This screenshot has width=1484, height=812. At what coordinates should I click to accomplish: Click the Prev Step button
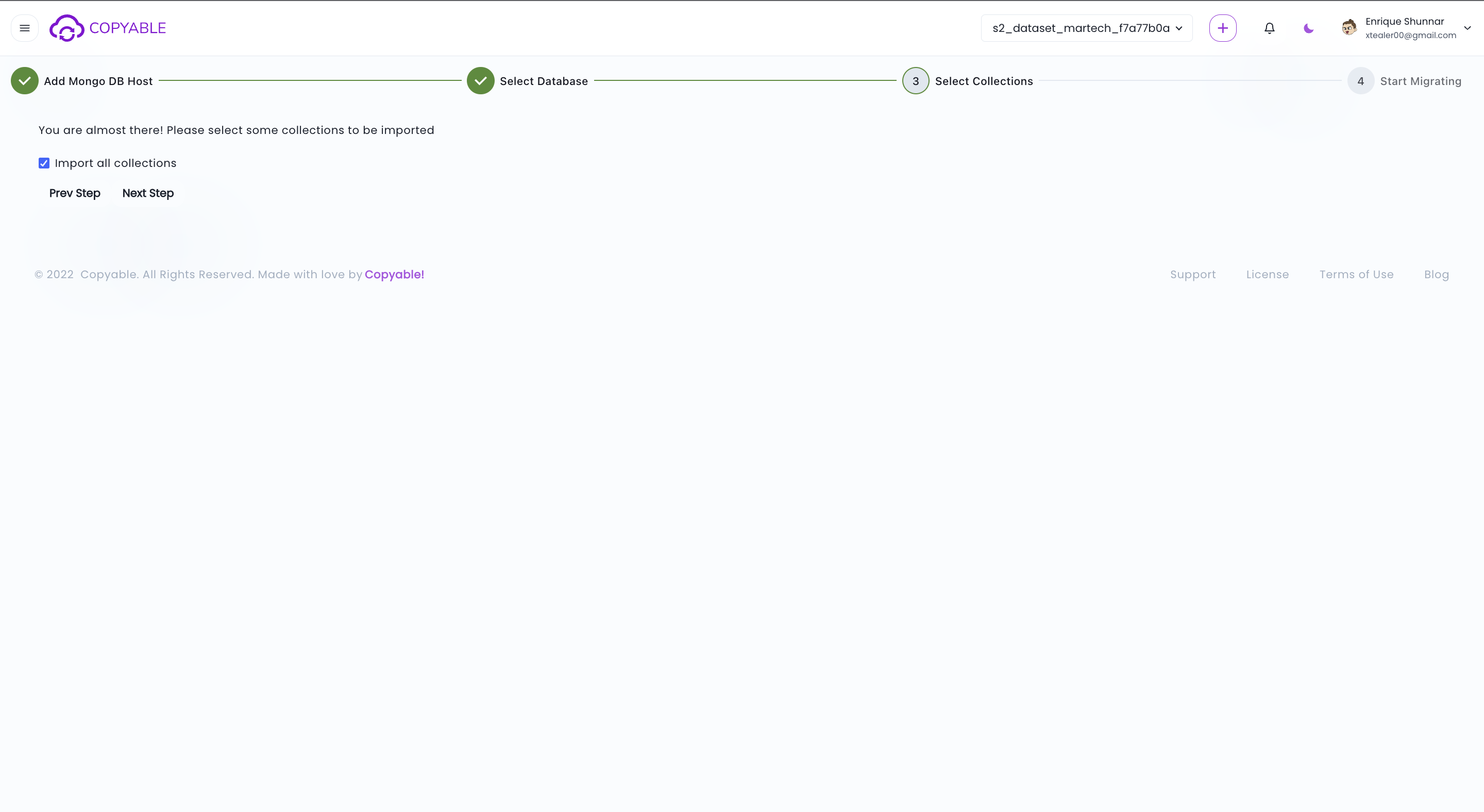[74, 193]
